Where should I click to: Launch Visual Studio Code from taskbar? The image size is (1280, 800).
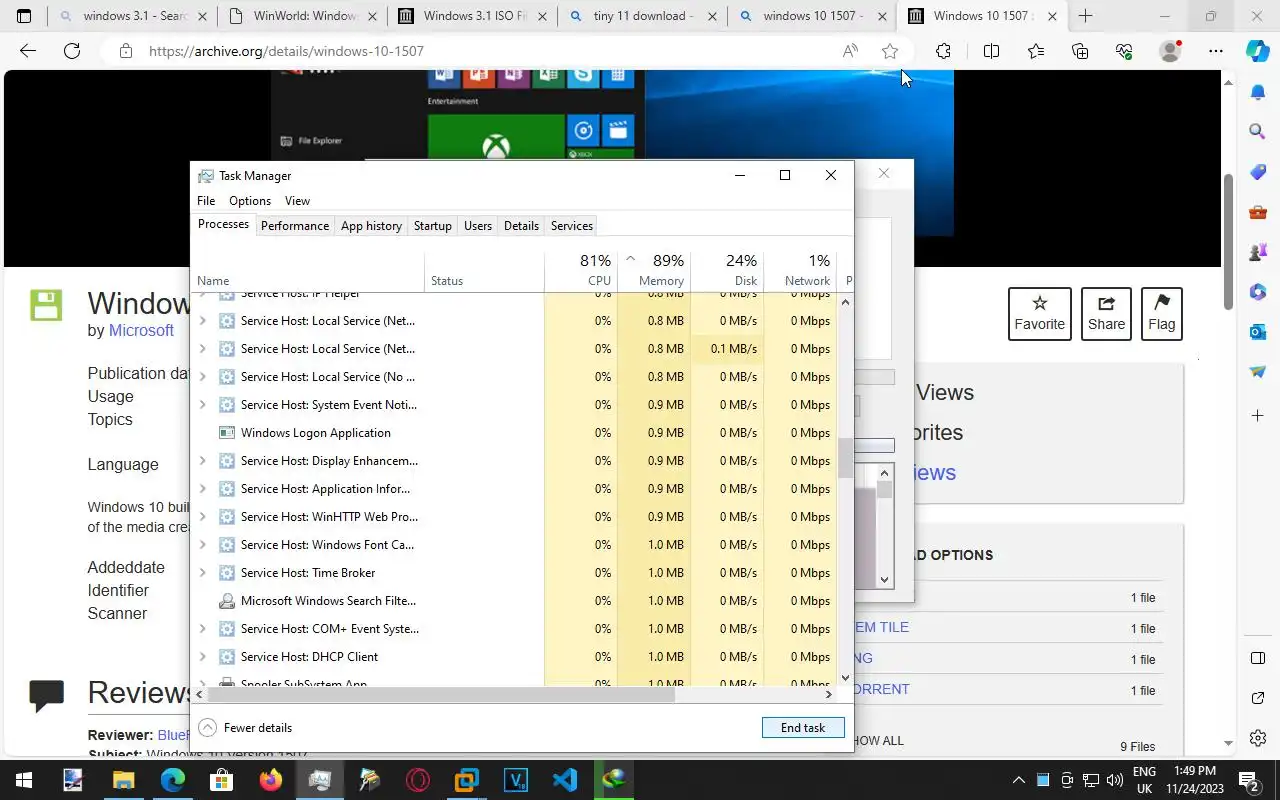coord(565,779)
